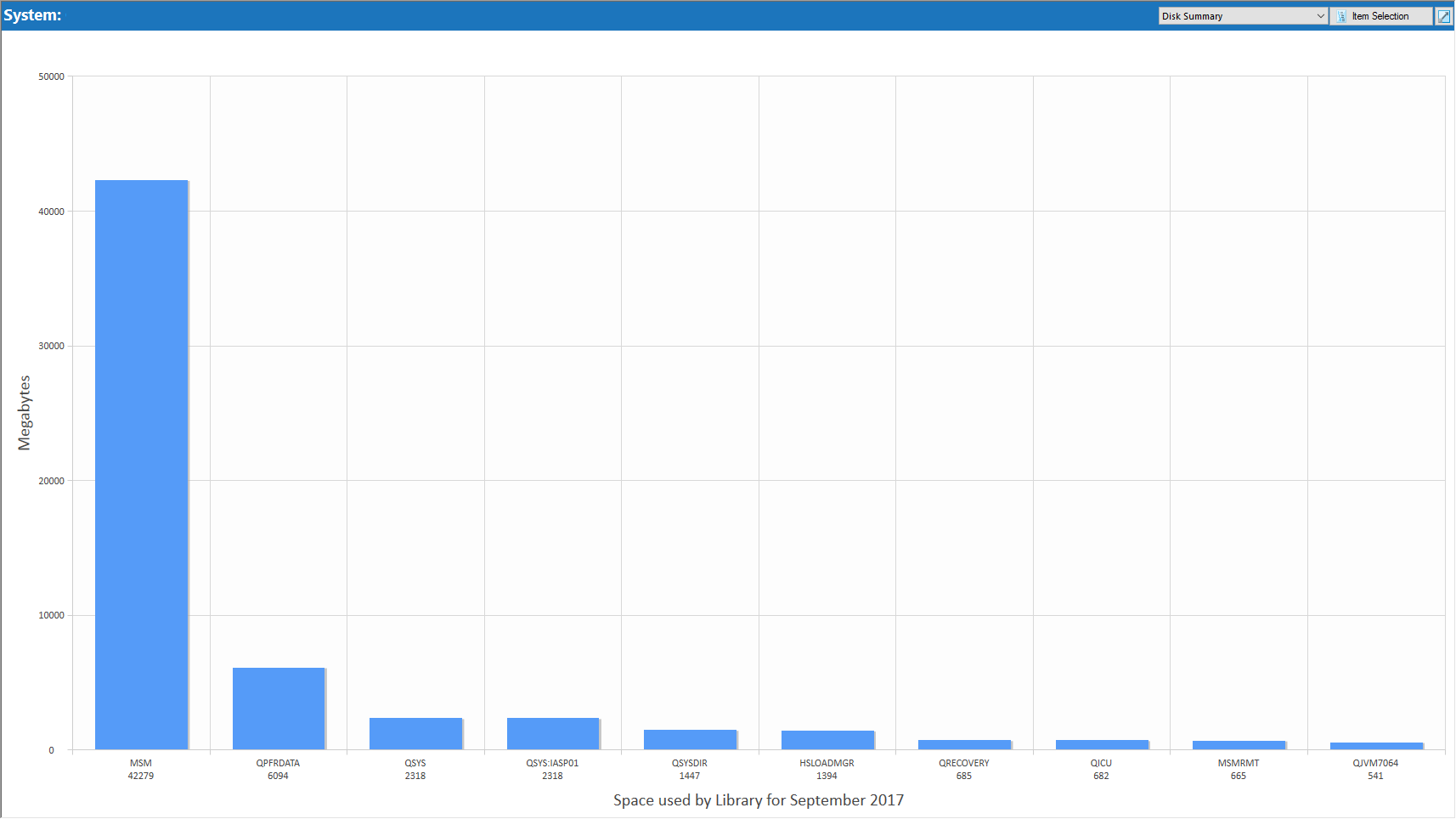1456x819 pixels.
Task: Click the Item Selection button
Action: 1380,16
